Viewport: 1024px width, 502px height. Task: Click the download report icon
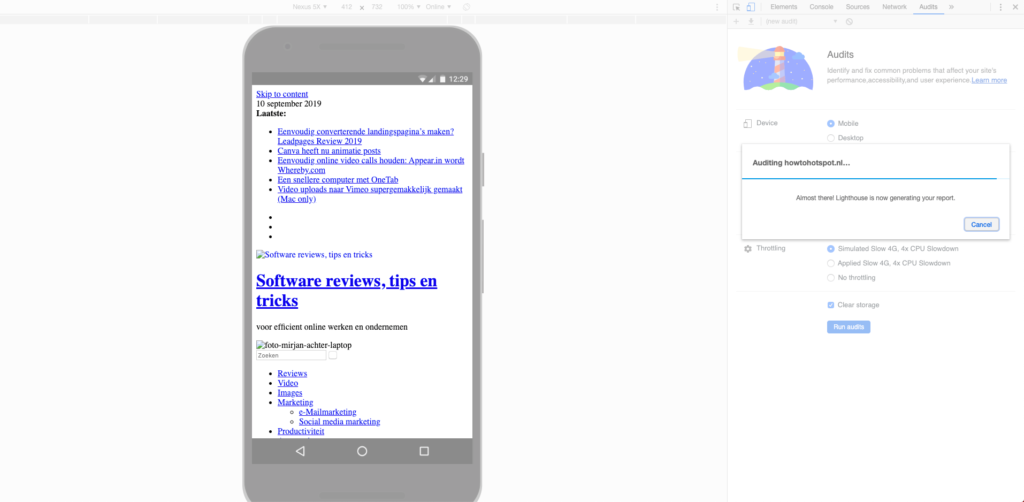pos(749,21)
